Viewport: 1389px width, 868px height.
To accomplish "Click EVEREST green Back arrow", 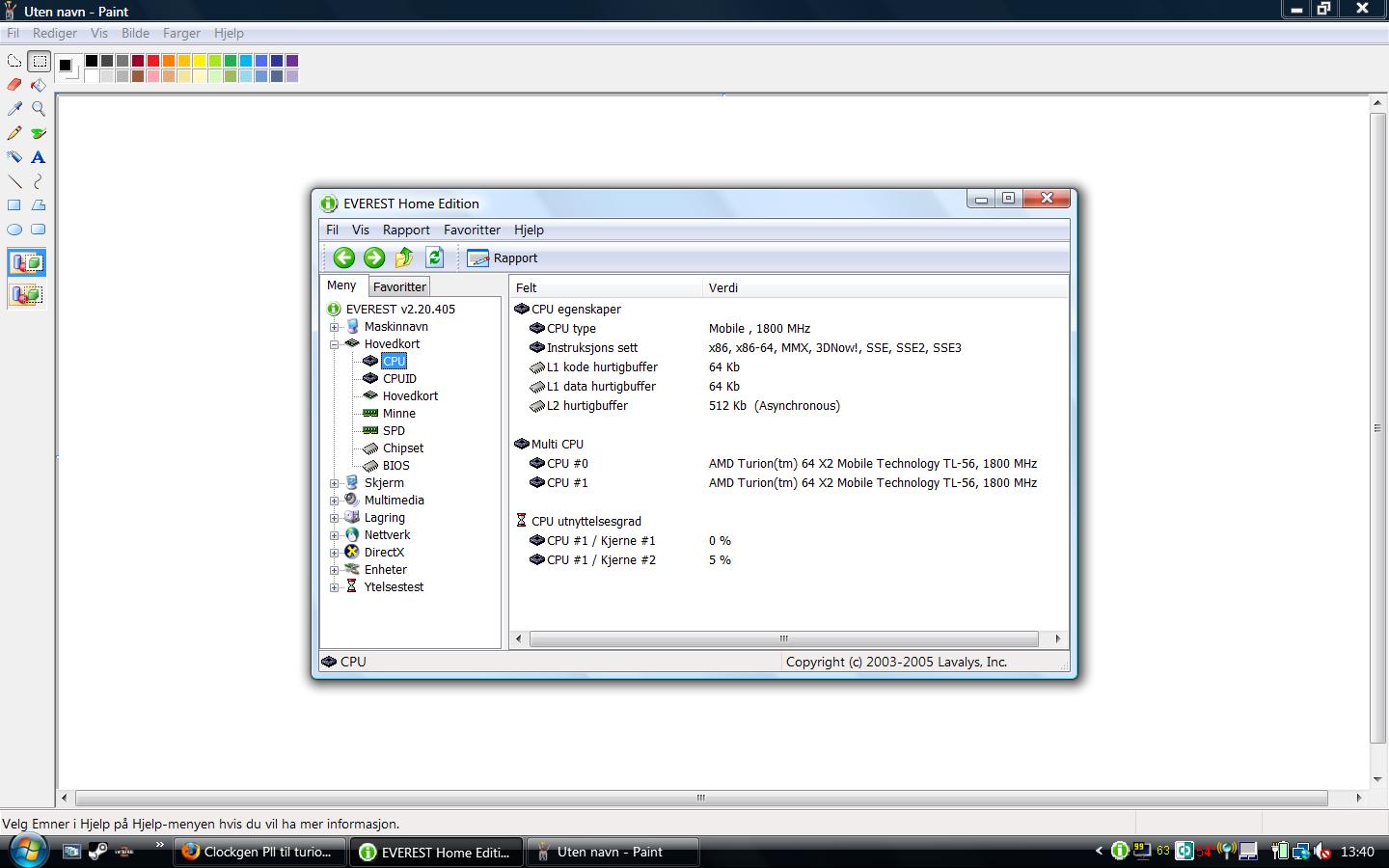I will [x=344, y=258].
